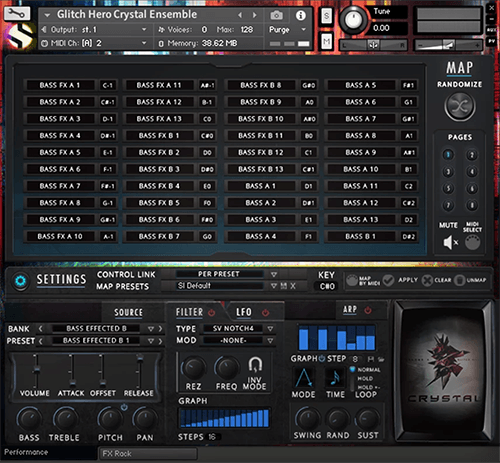Click the camera snapshot icon

point(276,15)
